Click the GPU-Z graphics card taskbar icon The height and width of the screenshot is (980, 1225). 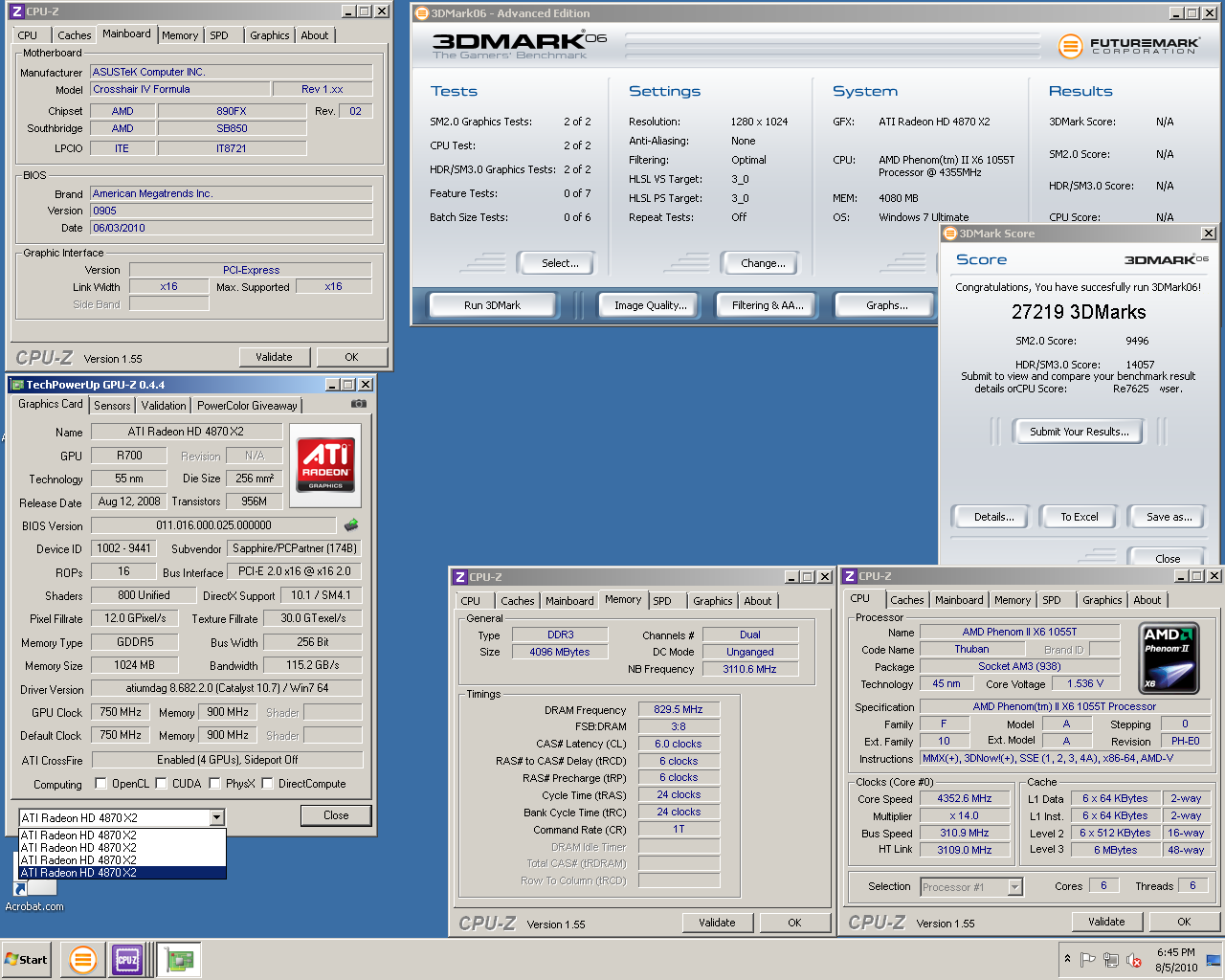179,960
